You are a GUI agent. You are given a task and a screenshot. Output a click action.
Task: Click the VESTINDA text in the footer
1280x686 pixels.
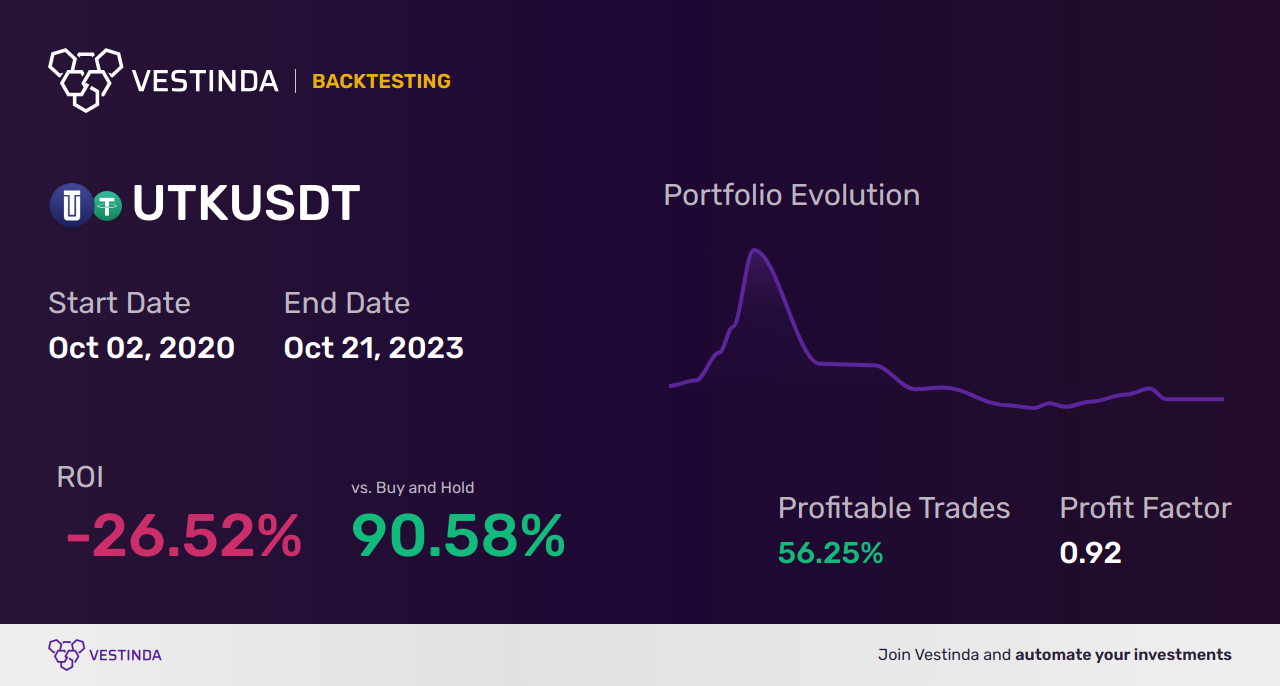coord(125,656)
